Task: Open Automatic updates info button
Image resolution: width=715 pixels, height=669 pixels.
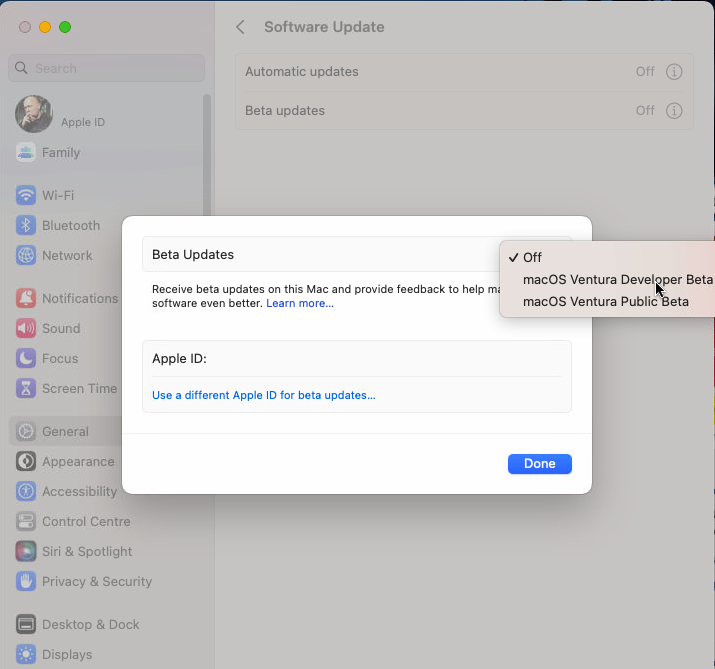Action: tap(674, 72)
